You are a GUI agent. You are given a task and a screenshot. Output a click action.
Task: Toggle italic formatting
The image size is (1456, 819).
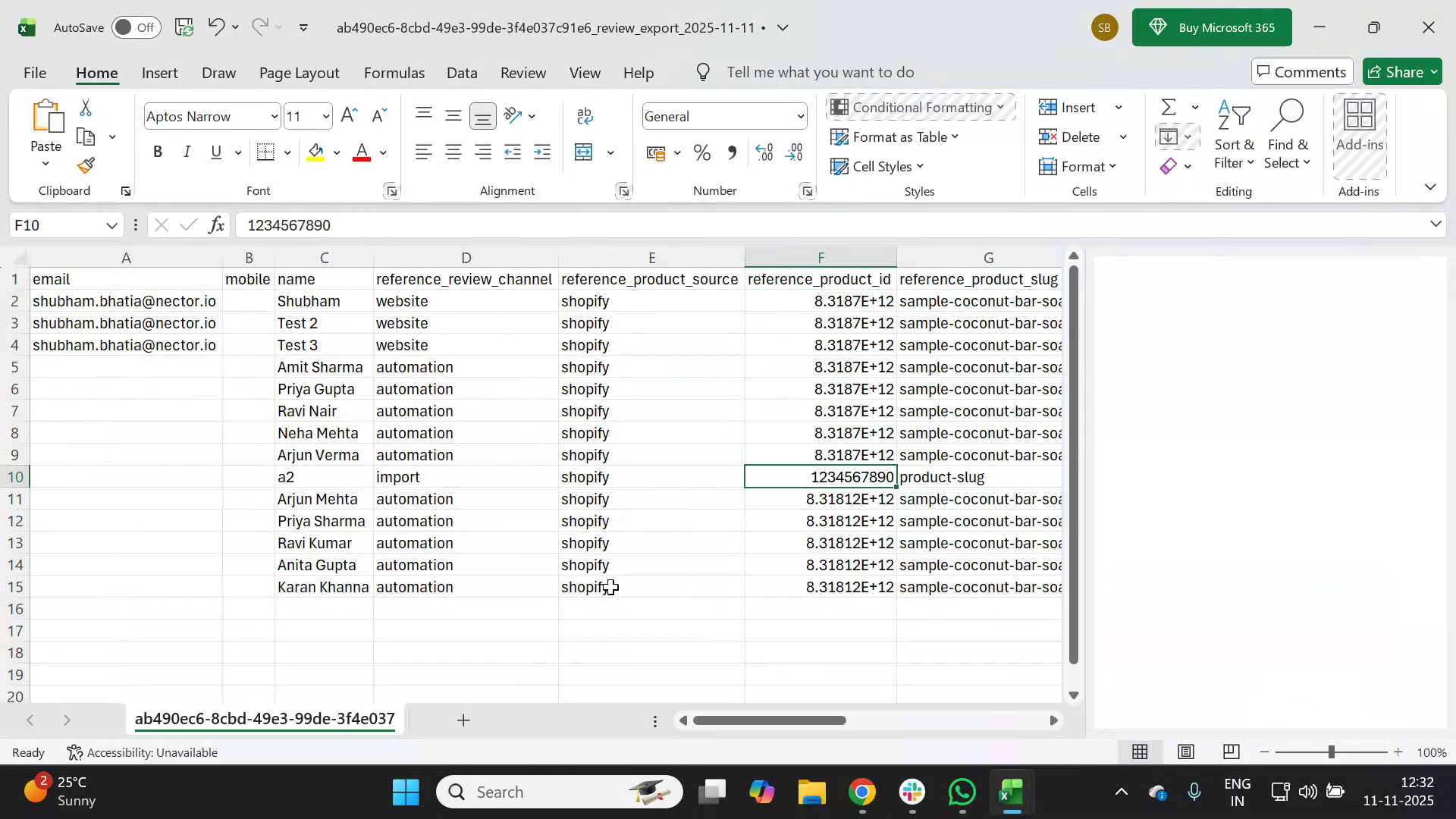(x=187, y=152)
